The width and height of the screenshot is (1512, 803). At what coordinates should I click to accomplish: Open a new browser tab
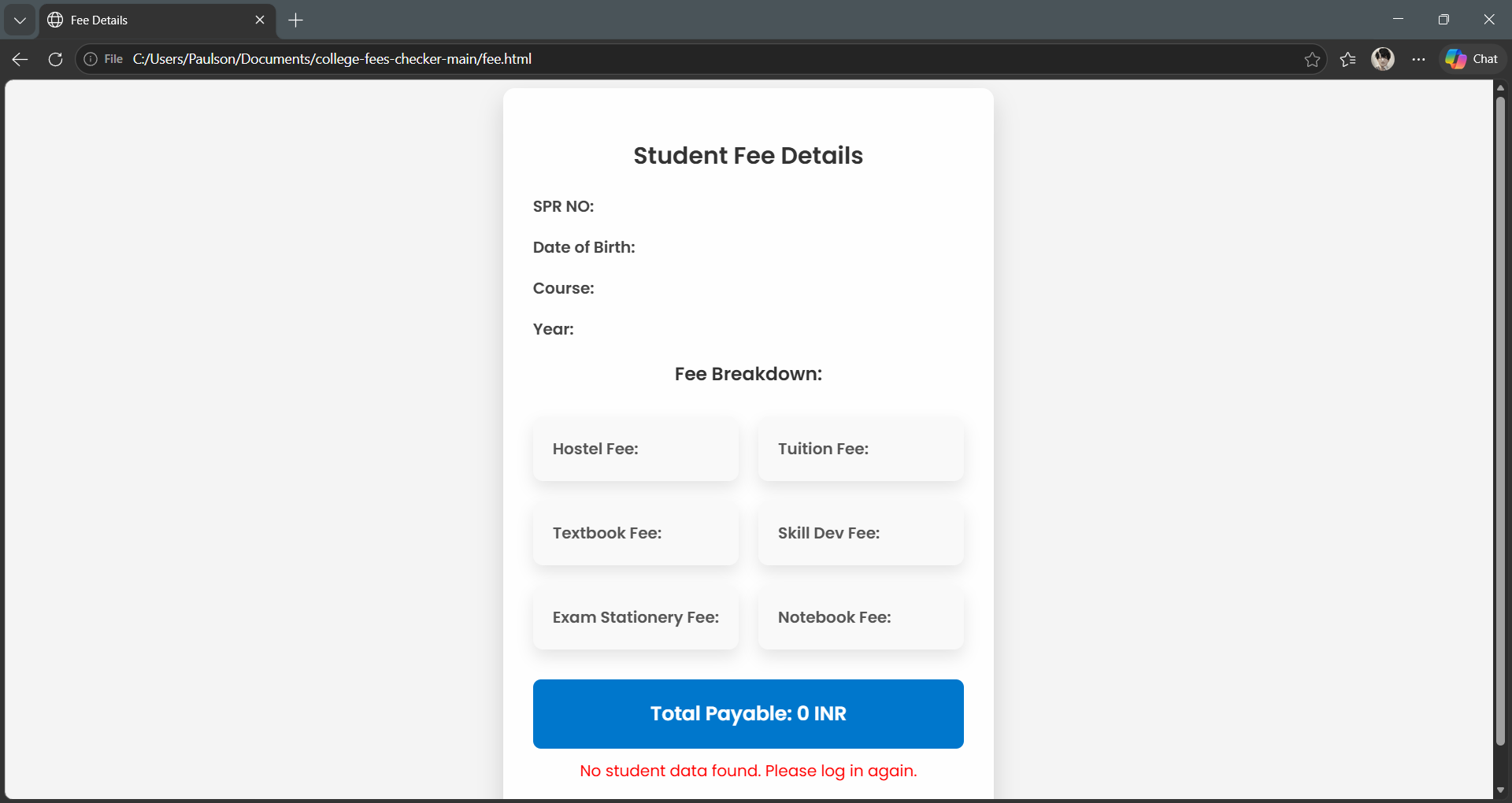coord(296,20)
